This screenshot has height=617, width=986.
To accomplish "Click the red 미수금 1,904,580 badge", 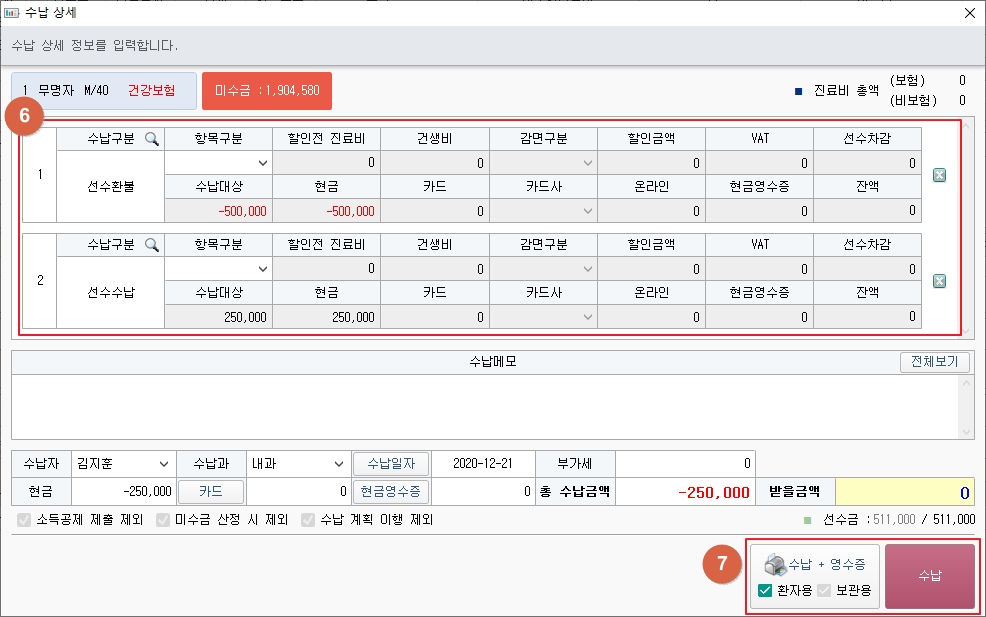I will [x=266, y=91].
